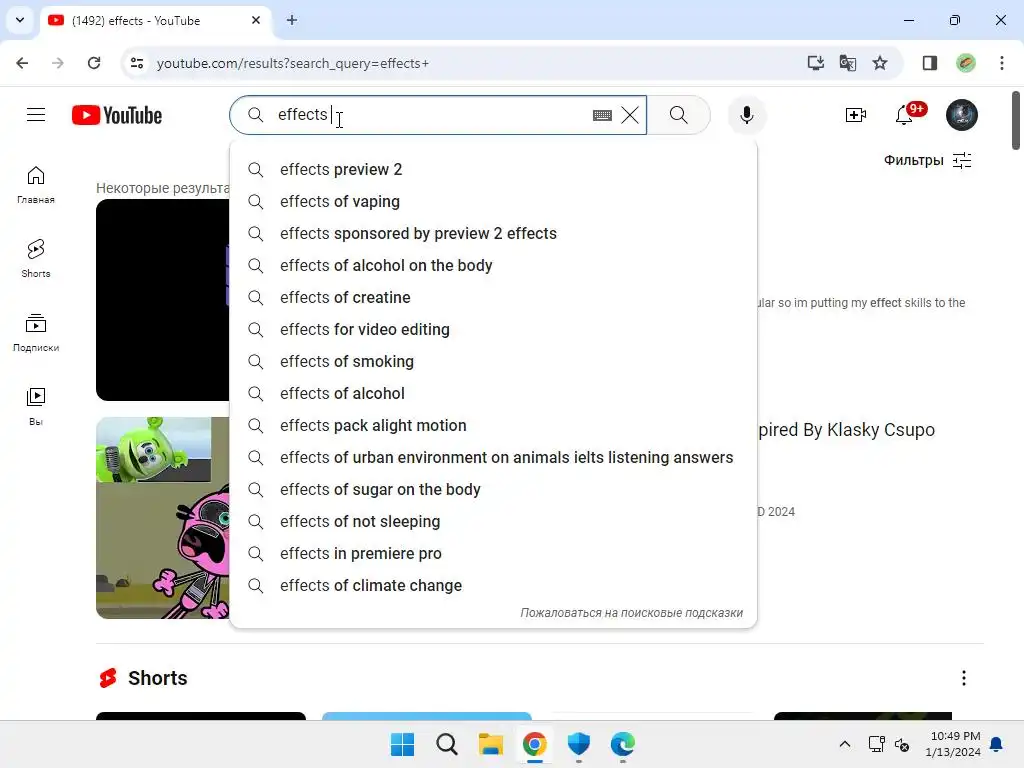Image resolution: width=1024 pixels, height=768 pixels.
Task: Start voice search with microphone
Action: pyautogui.click(x=746, y=115)
